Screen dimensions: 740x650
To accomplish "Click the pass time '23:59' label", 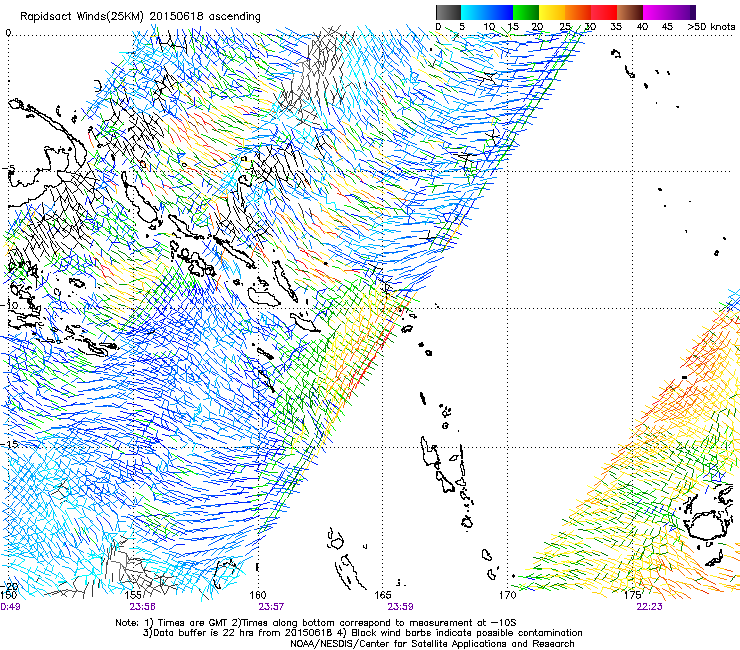I will 400,607.
